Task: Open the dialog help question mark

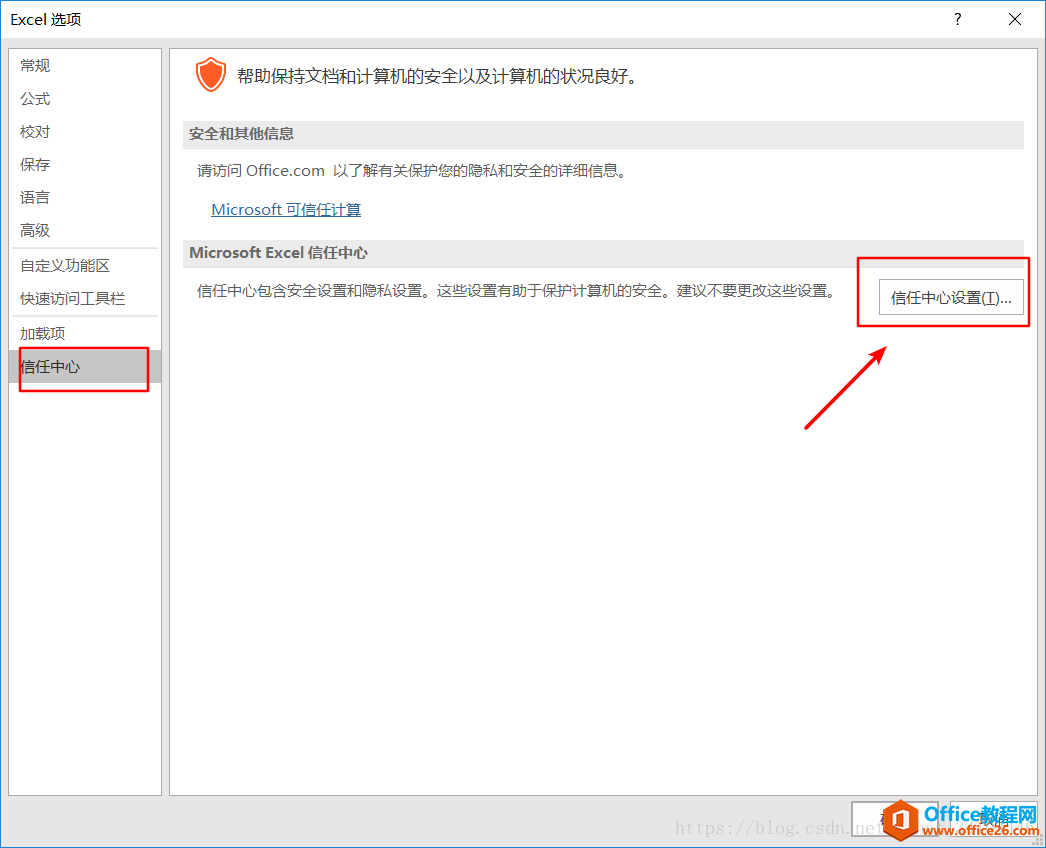Action: coord(957,19)
